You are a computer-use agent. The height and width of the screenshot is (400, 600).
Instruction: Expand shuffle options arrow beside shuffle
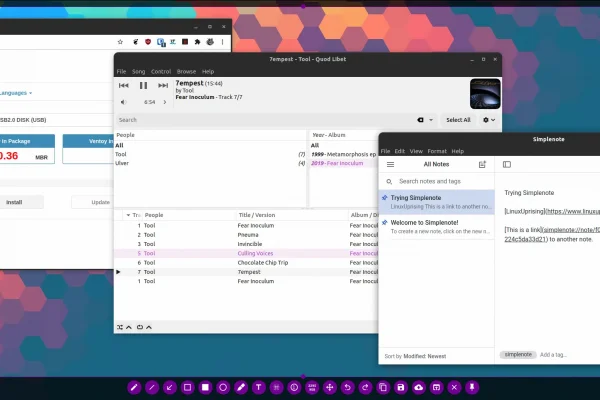click(x=129, y=327)
